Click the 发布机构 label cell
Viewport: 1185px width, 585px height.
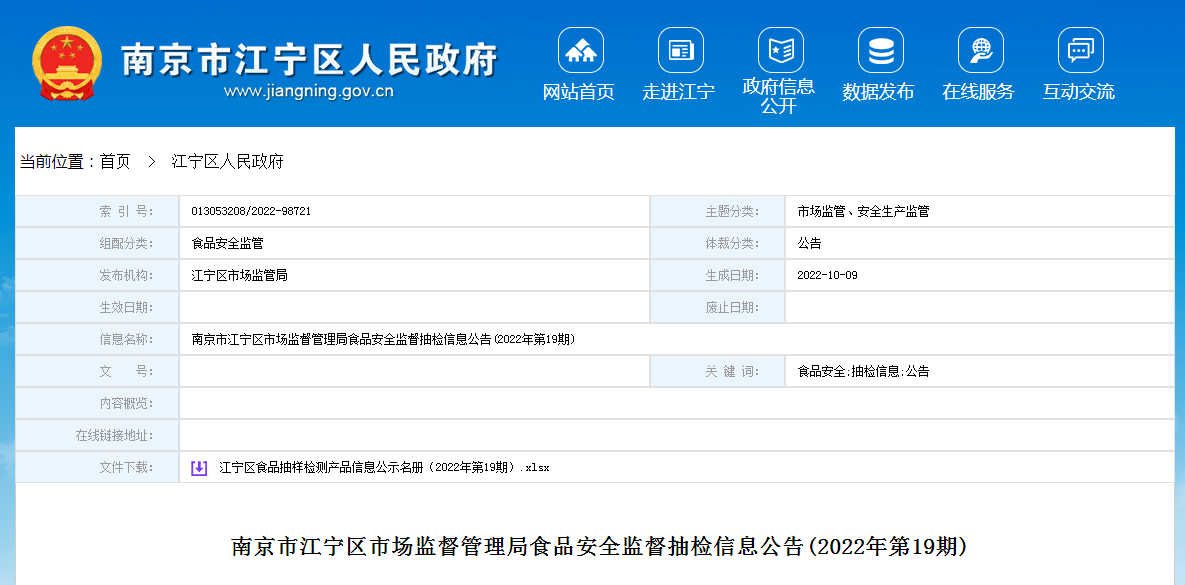pyautogui.click(x=97, y=275)
